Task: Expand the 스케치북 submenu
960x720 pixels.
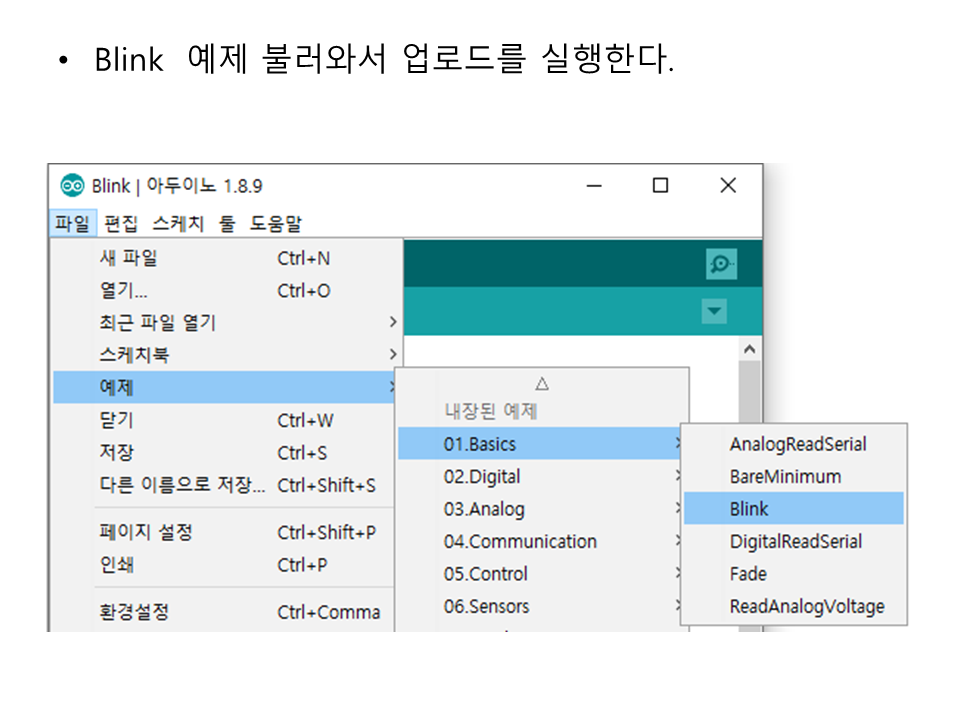Action: coord(227,354)
